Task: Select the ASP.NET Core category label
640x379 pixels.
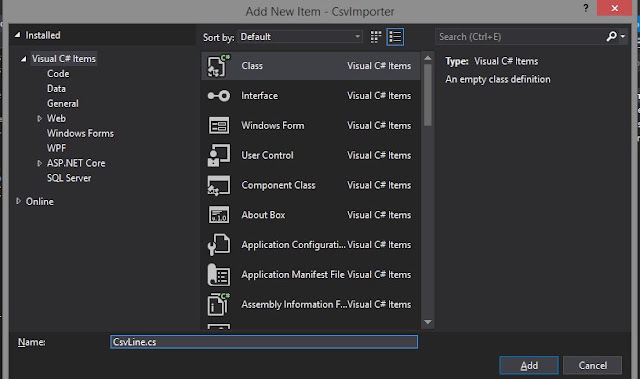Action: 76,163
